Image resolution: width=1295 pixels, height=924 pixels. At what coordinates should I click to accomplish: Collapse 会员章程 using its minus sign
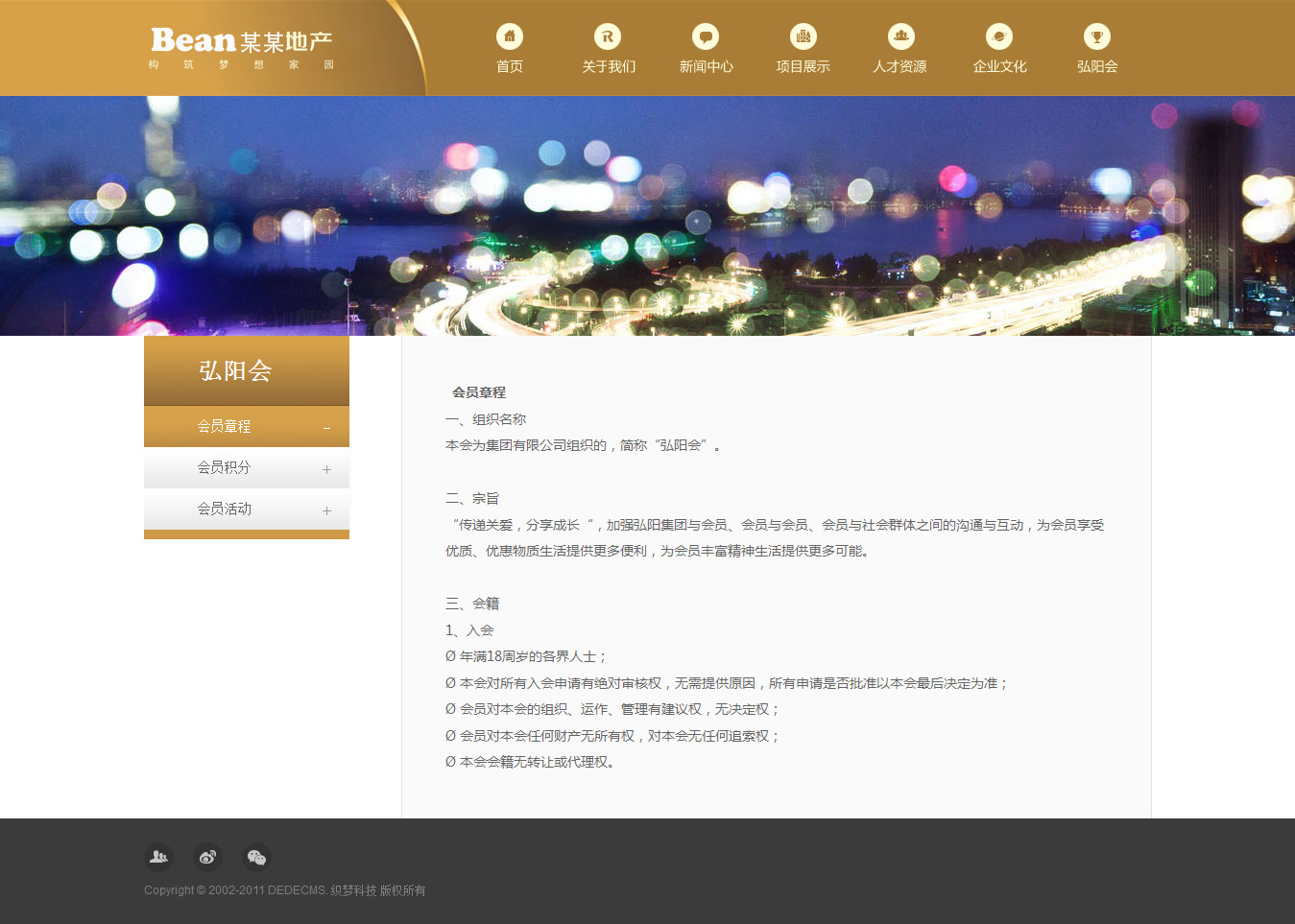326,428
